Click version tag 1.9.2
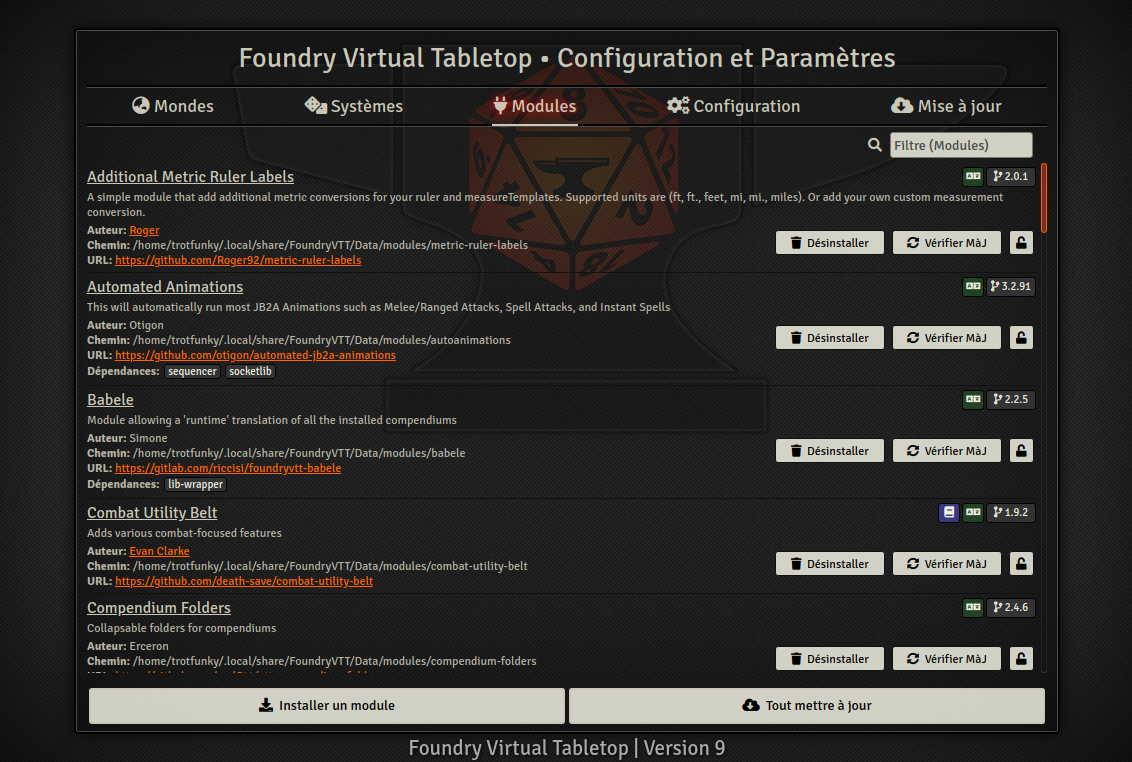This screenshot has height=762, width=1132. (1011, 513)
